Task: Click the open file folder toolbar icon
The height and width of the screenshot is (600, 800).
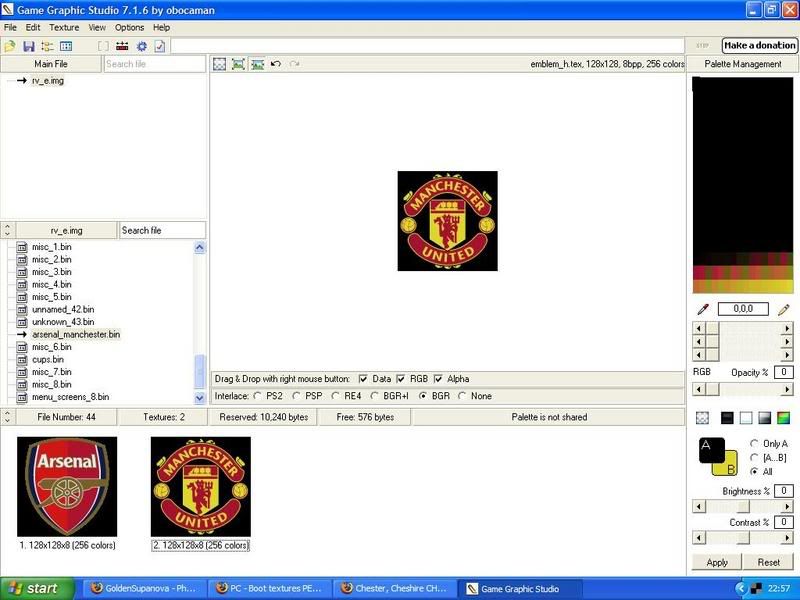Action: point(9,46)
